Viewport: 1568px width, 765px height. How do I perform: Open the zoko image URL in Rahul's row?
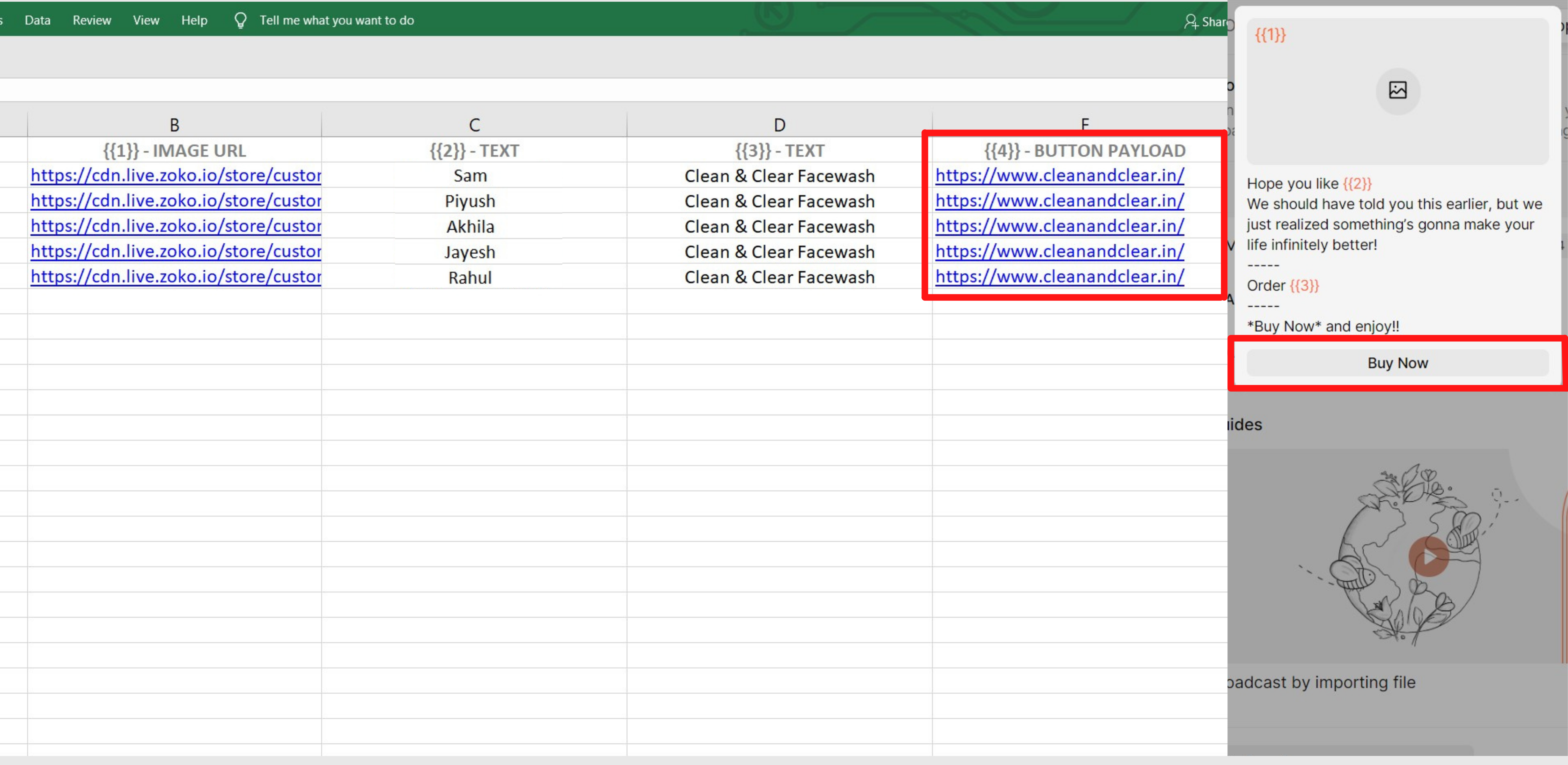click(176, 277)
